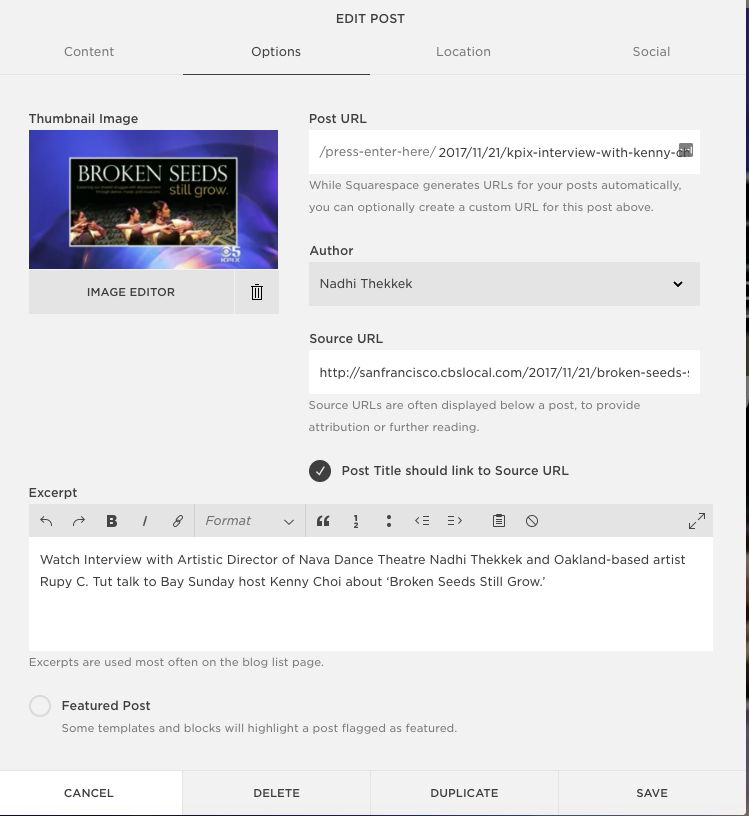Remove formatting from excerpt

531,521
